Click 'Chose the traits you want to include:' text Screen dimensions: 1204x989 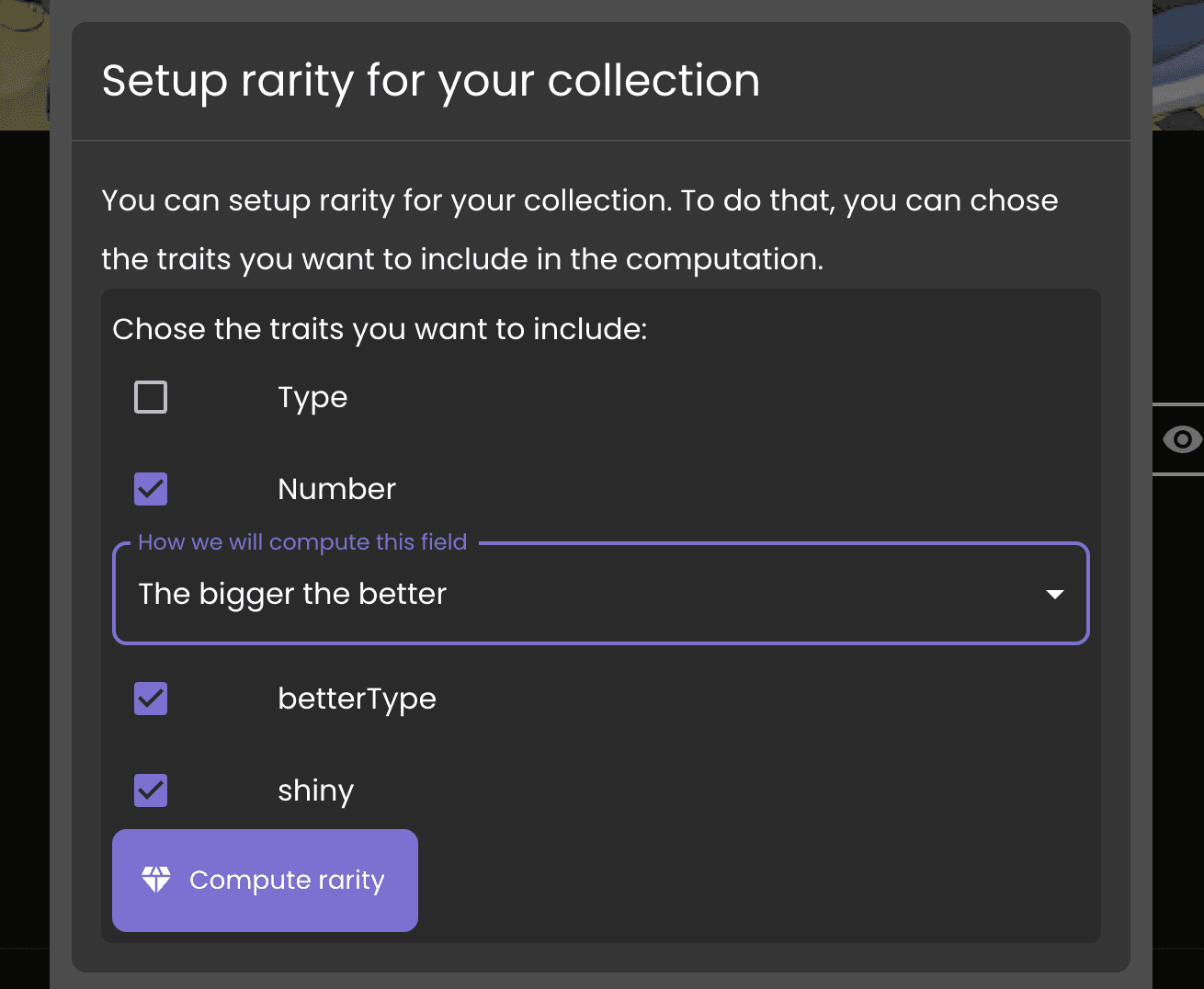point(380,329)
